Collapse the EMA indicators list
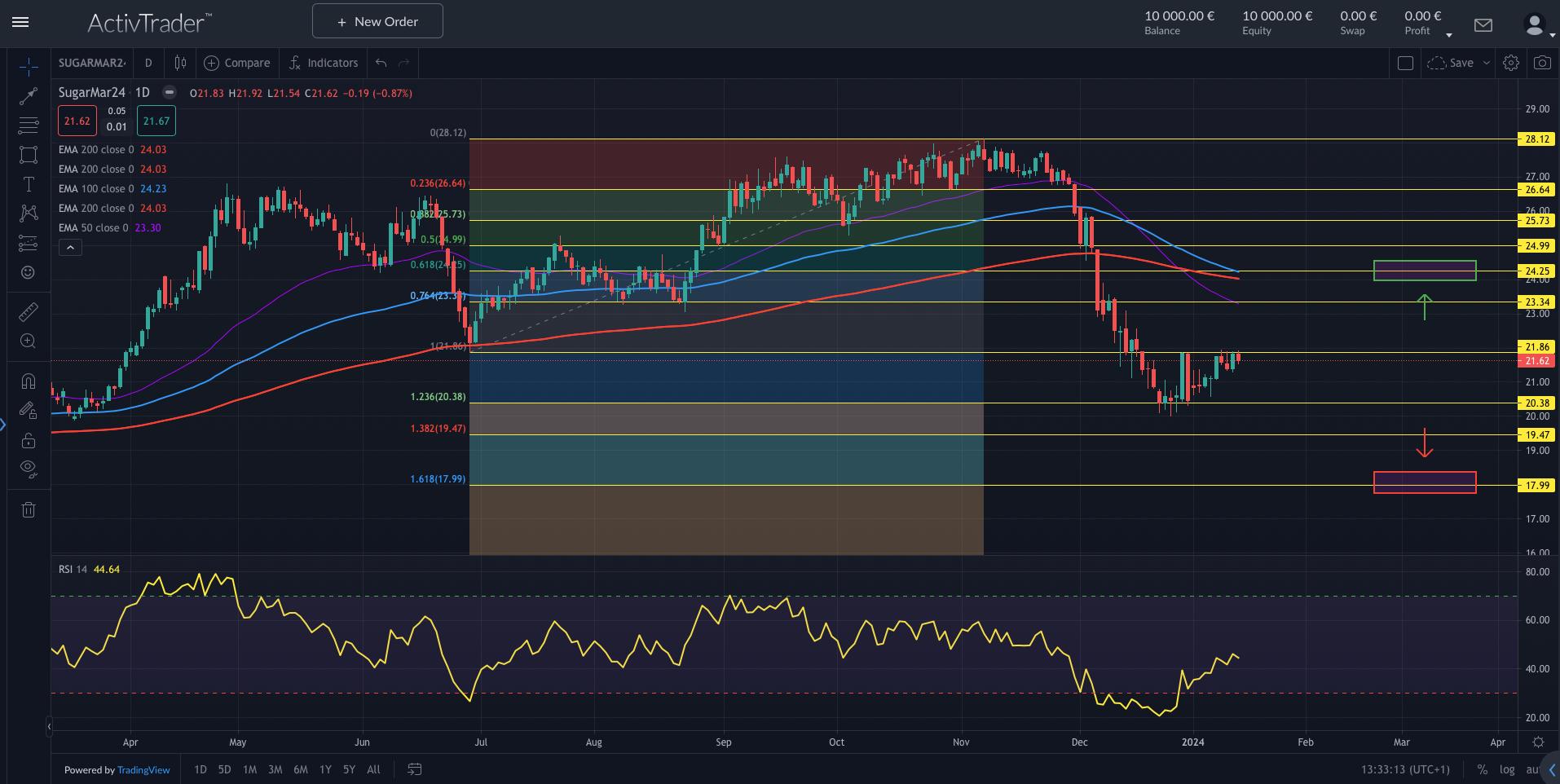This screenshot has width=1560, height=784. pos(70,247)
